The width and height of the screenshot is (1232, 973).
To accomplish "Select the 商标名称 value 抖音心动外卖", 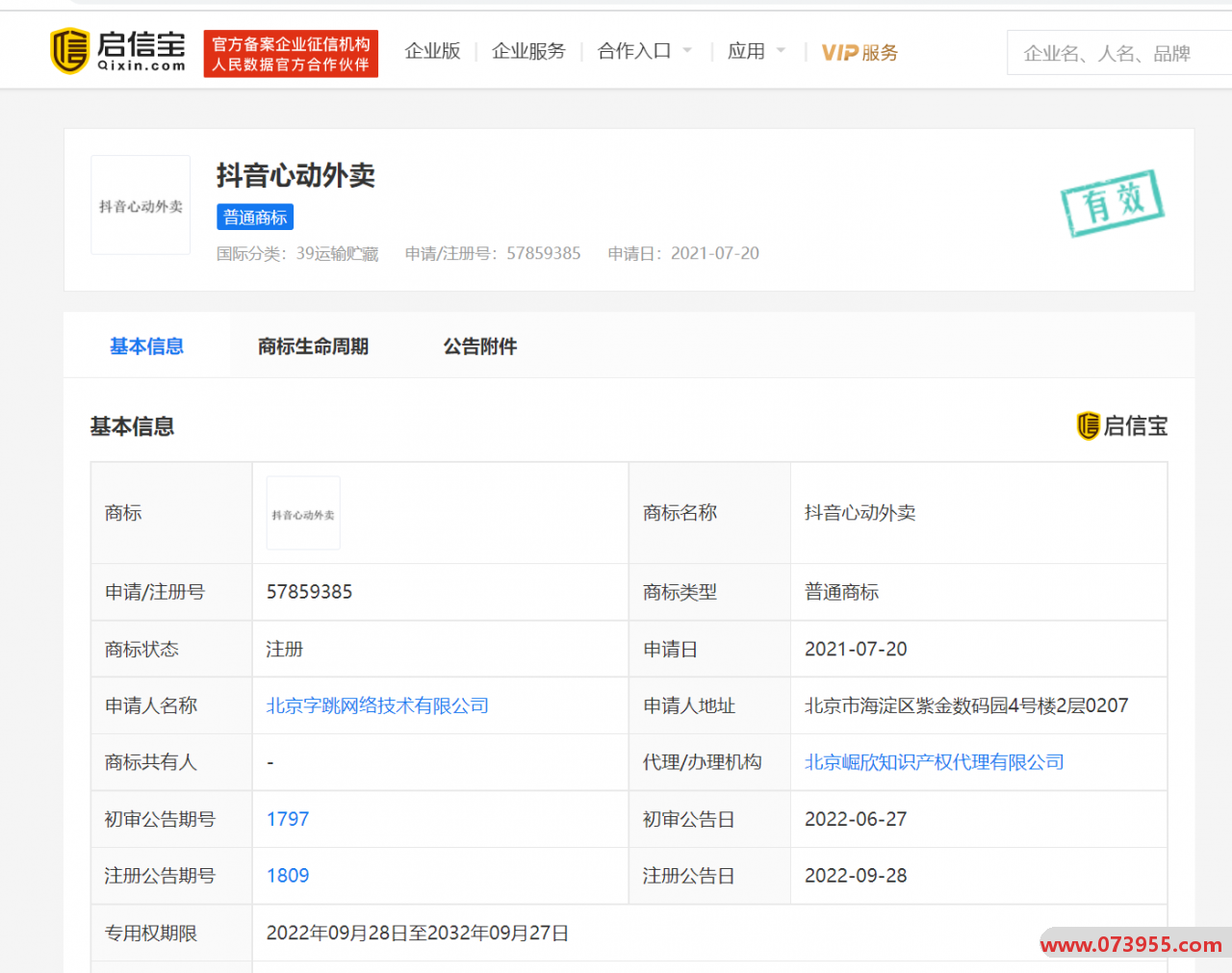I will point(860,513).
